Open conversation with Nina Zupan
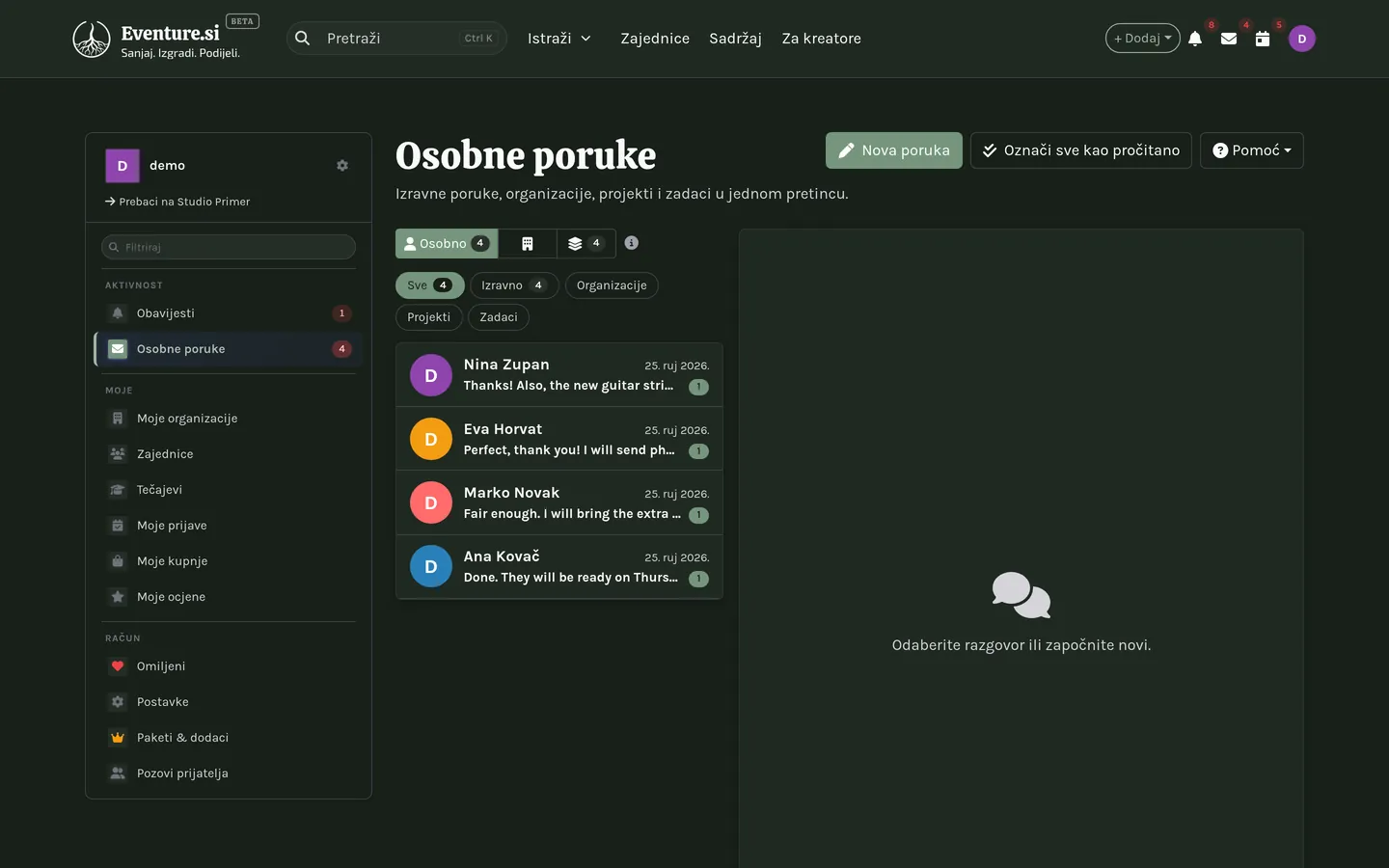 [x=559, y=375]
